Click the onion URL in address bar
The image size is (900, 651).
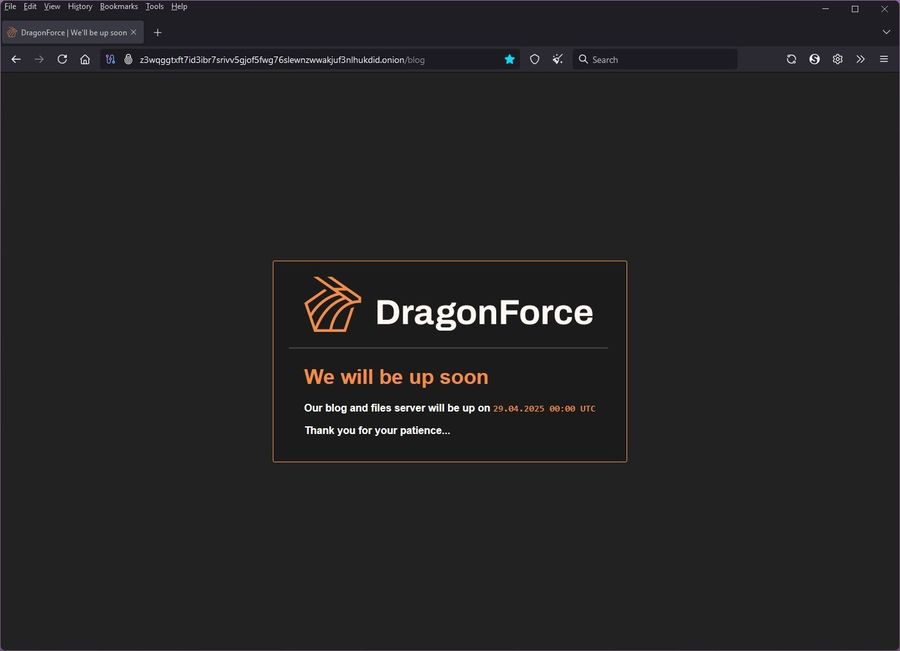click(x=282, y=60)
